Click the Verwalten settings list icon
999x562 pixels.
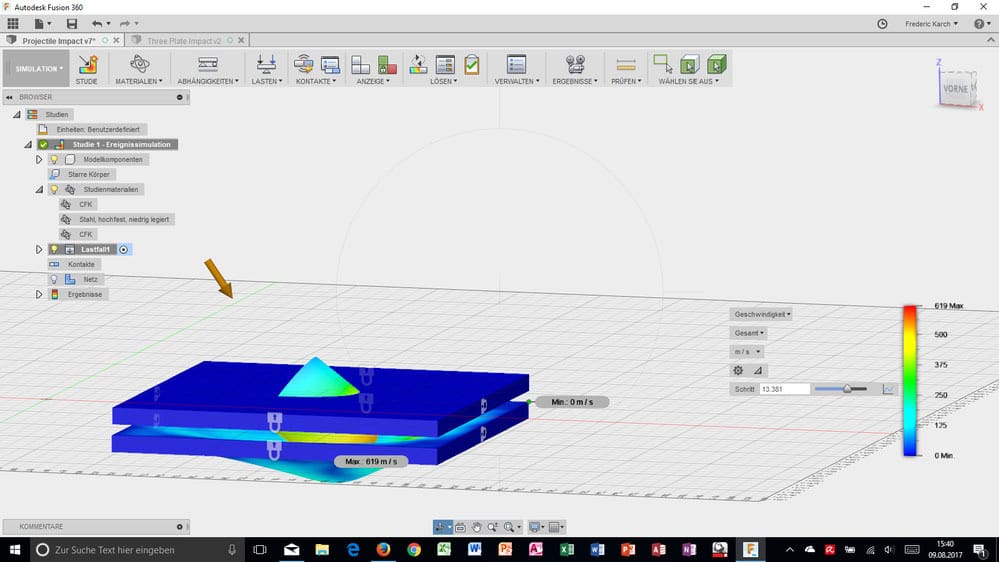tap(516, 64)
